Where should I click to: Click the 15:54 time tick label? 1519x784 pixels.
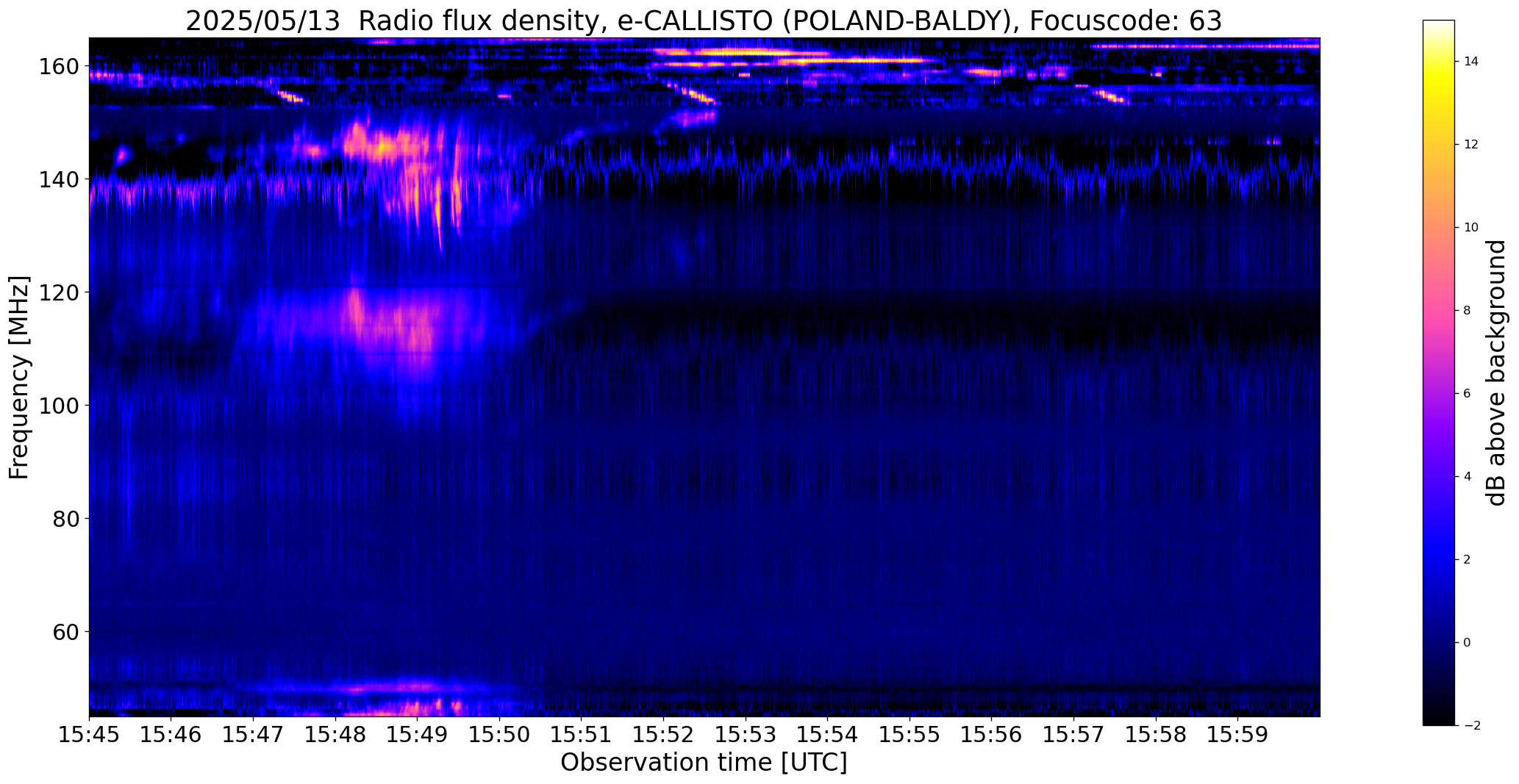pos(827,735)
